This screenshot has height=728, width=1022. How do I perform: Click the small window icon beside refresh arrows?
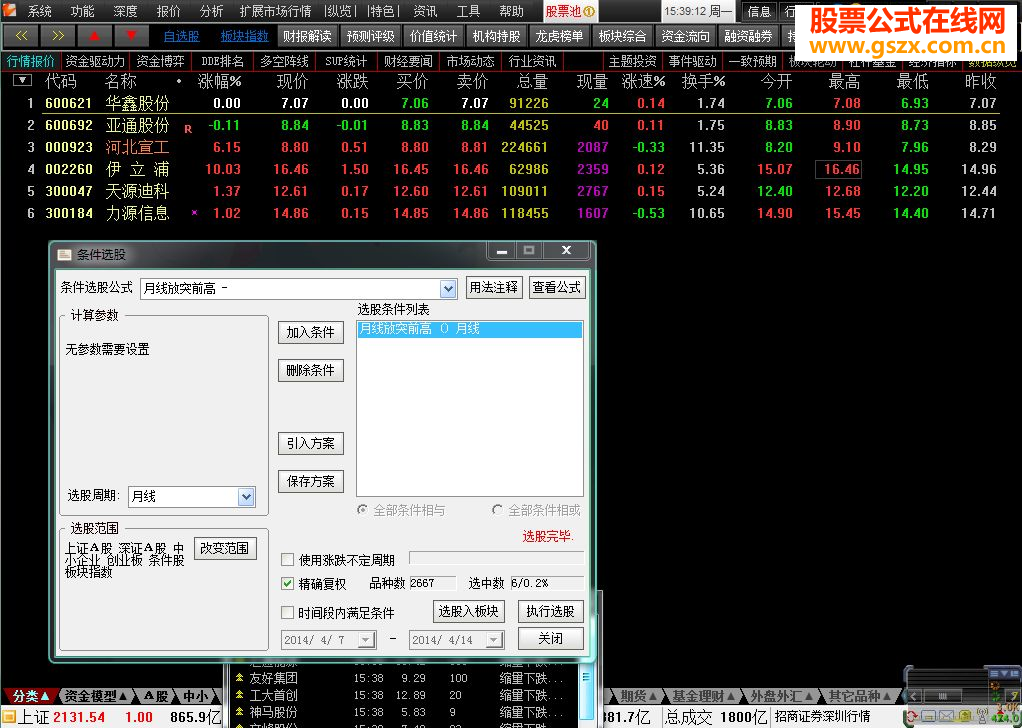coord(929,717)
